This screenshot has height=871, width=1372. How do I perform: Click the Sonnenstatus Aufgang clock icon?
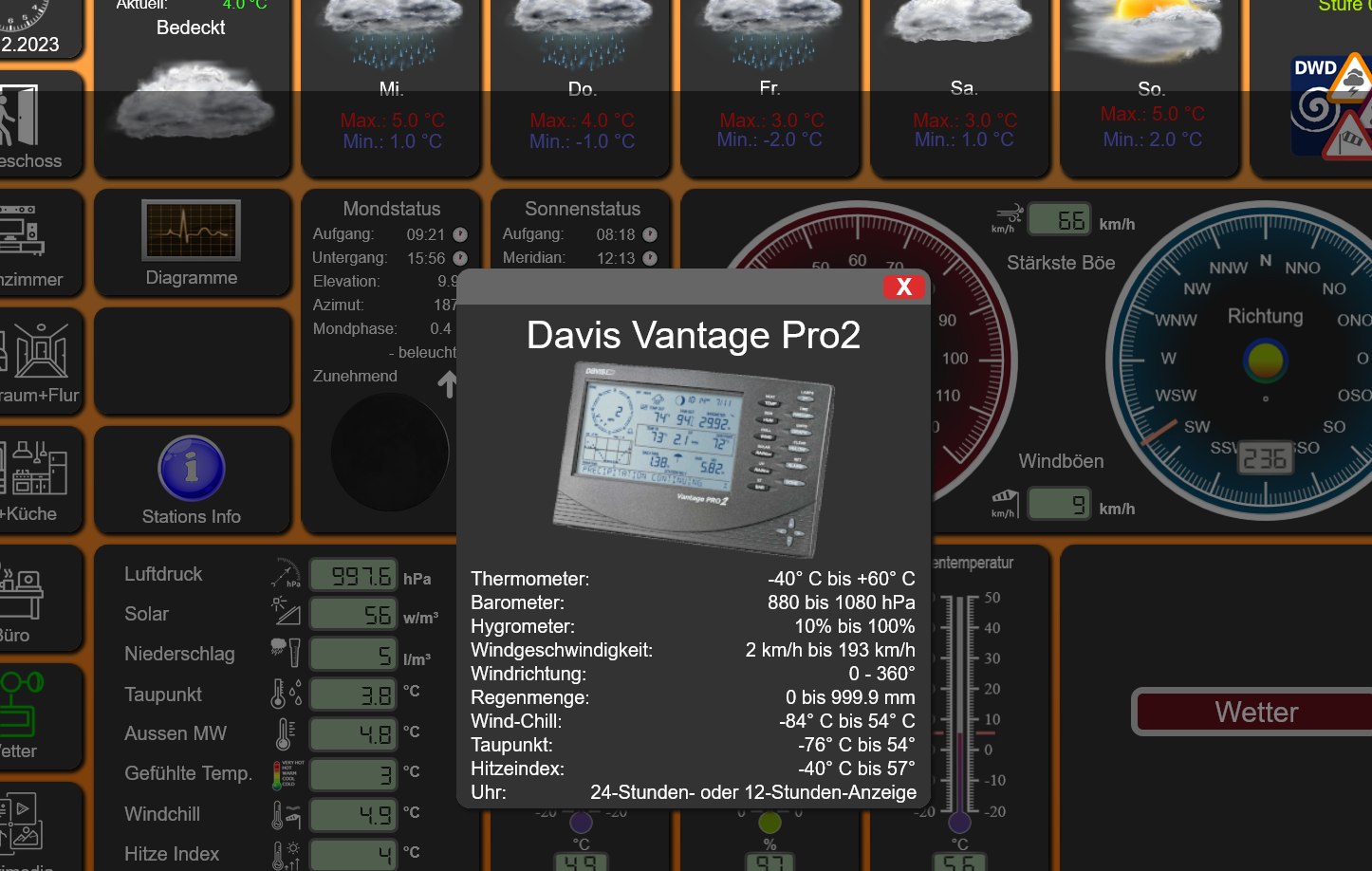650,234
